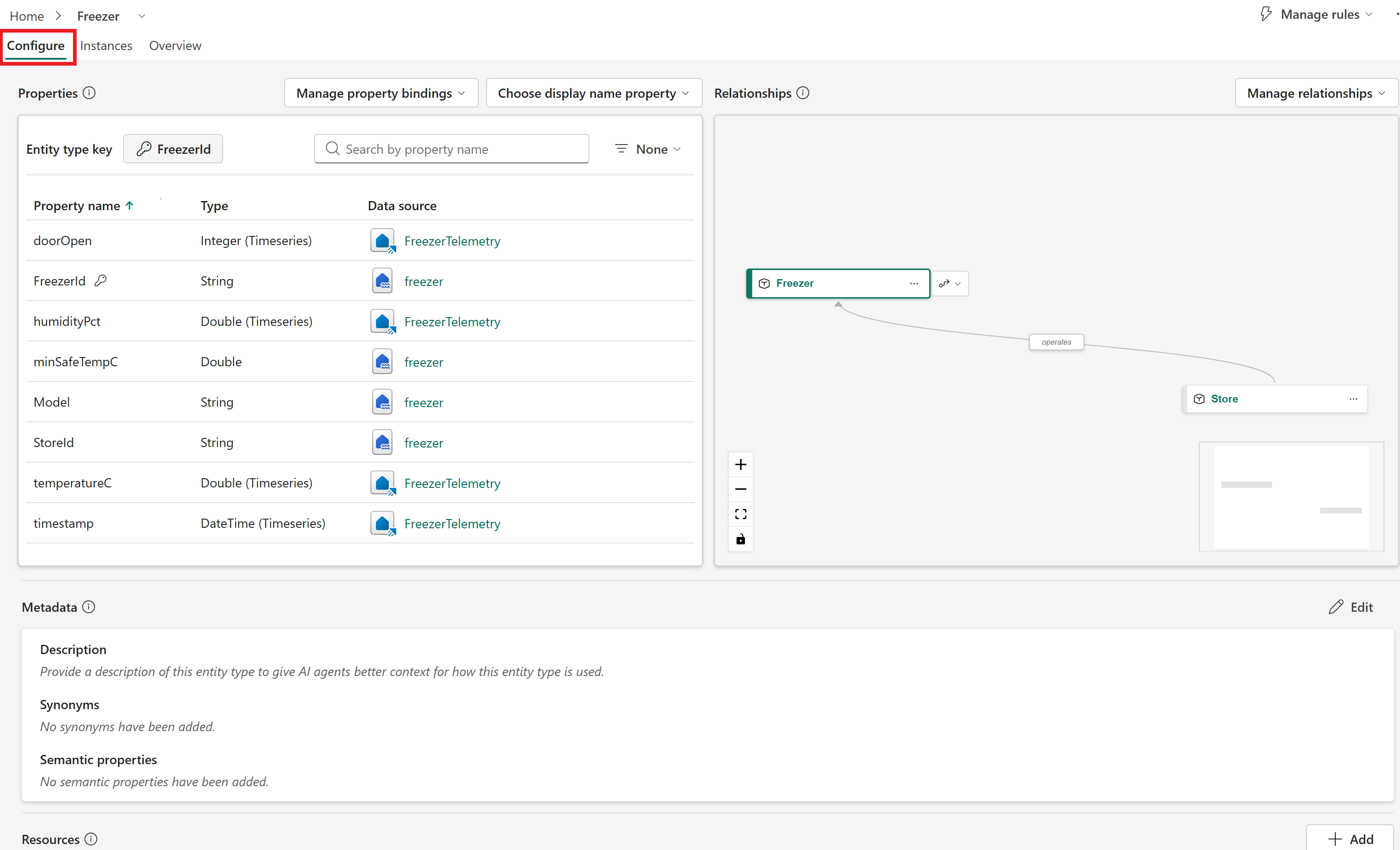Click the fit-to-view canvas icon
The height and width of the screenshot is (850, 1400).
740,514
